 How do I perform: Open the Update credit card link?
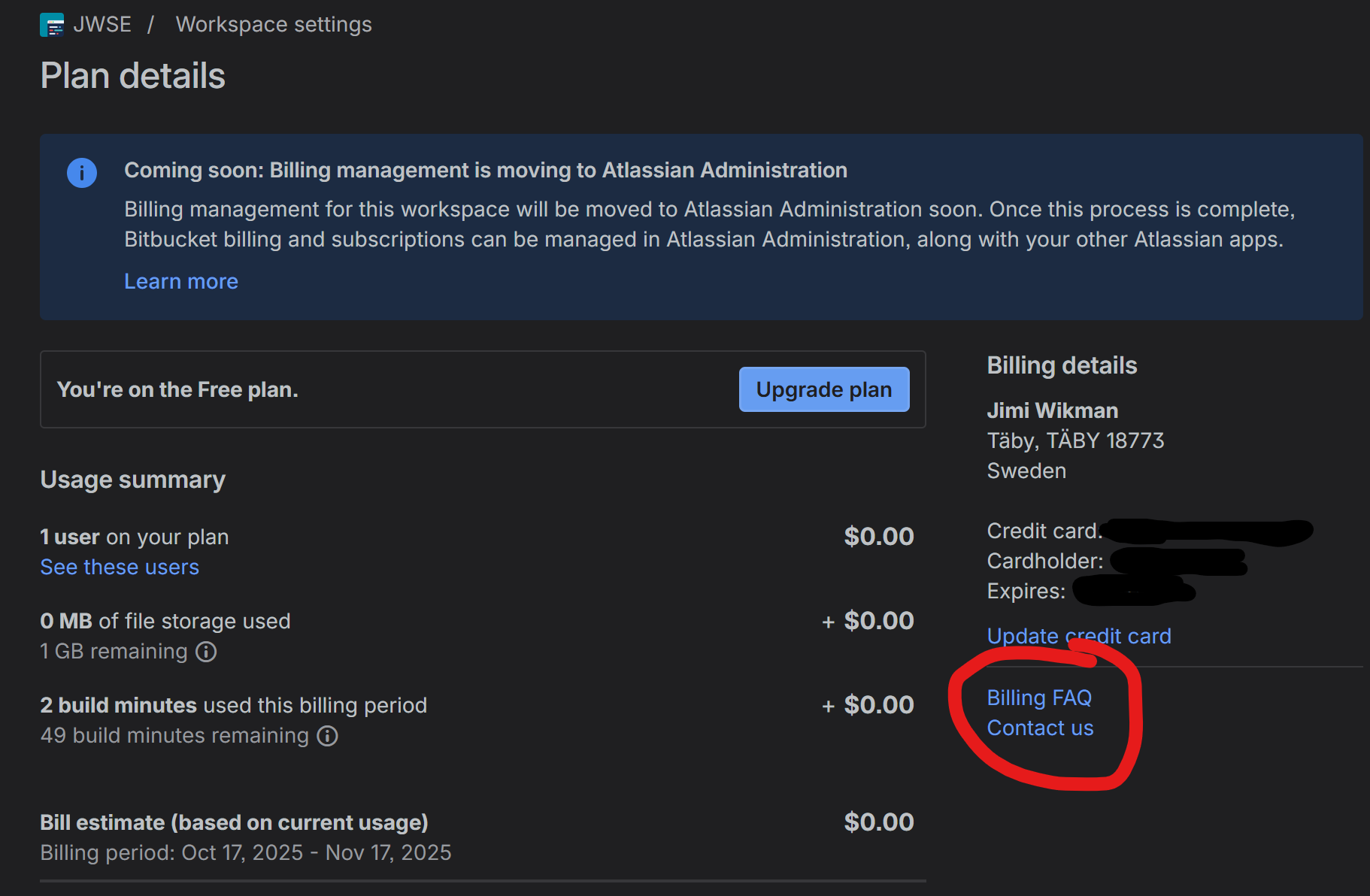click(1078, 636)
